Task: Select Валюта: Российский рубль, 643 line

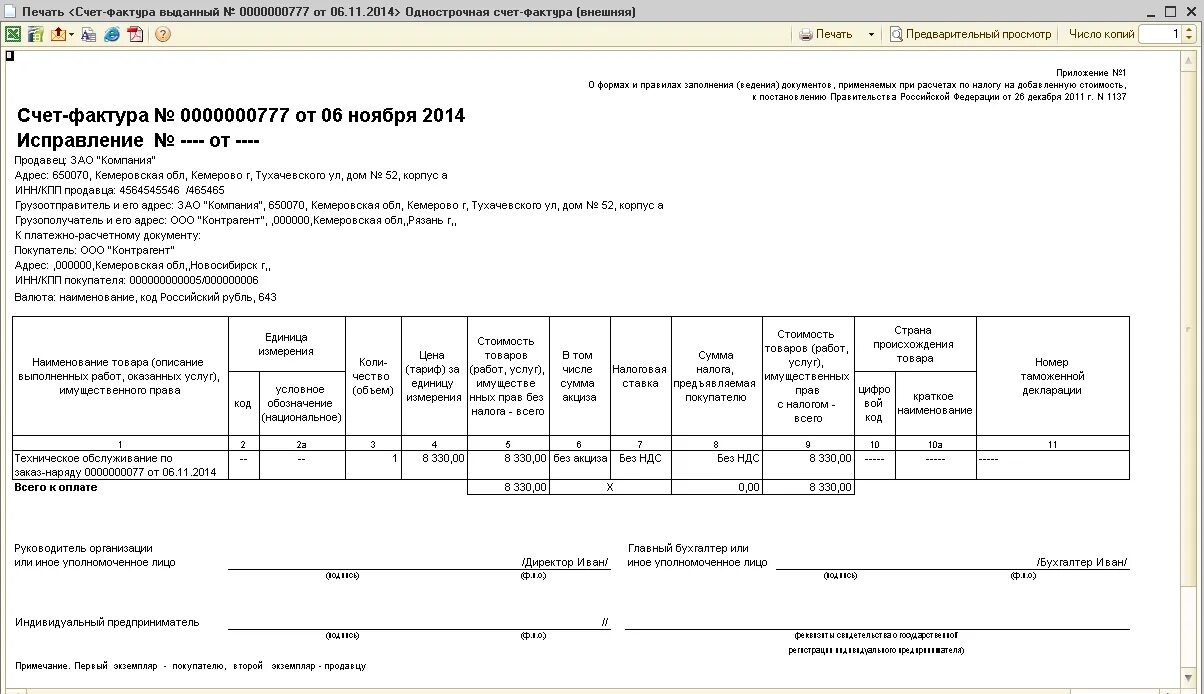Action: [x=146, y=297]
